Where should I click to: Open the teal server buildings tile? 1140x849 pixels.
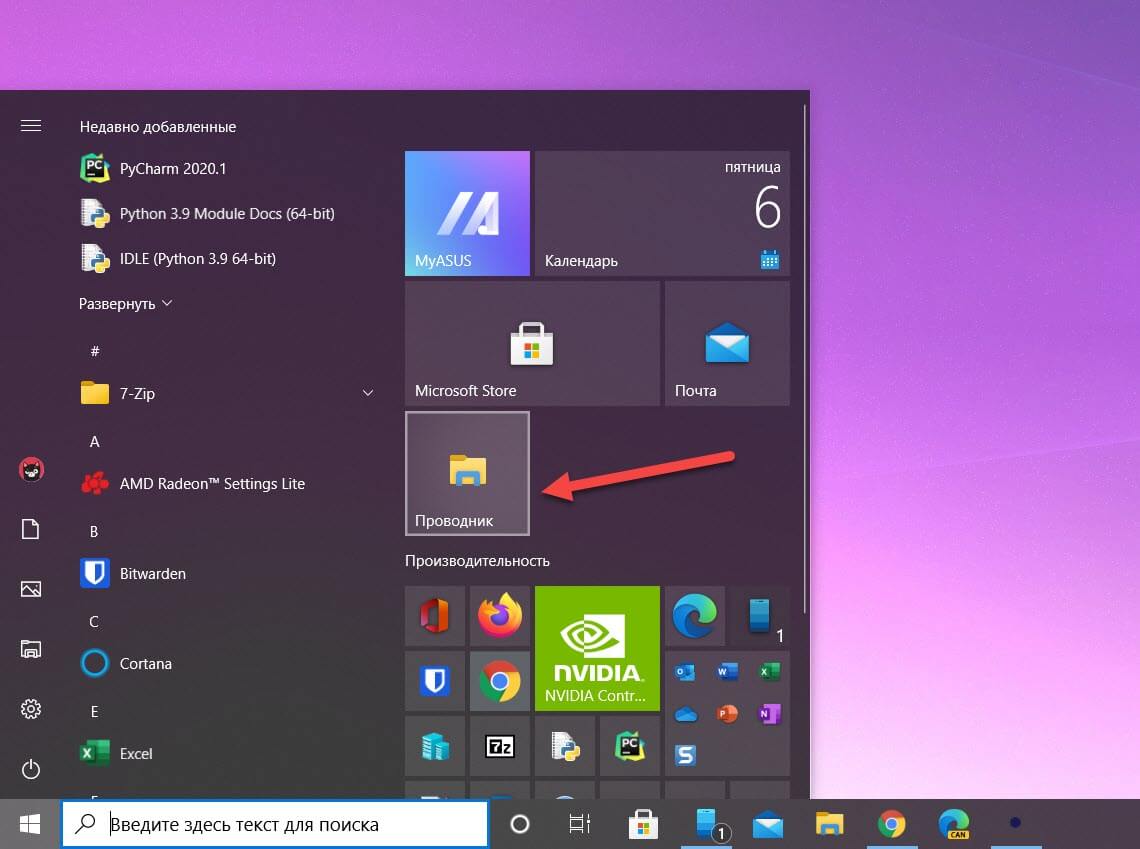[x=435, y=746]
